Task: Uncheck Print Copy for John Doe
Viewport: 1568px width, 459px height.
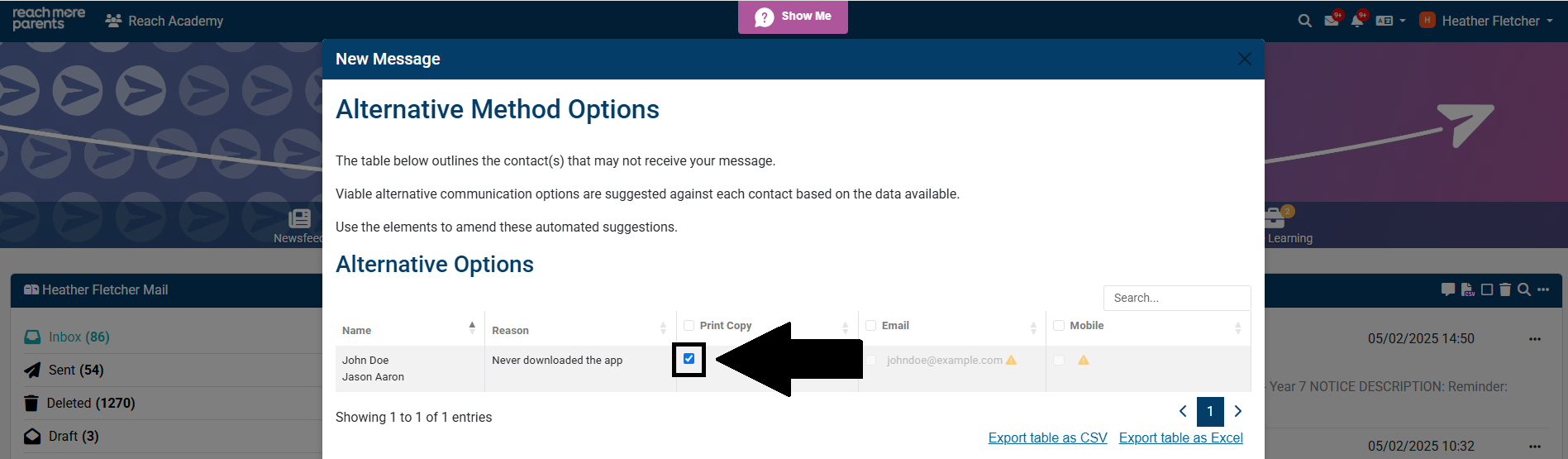Action: (x=689, y=359)
